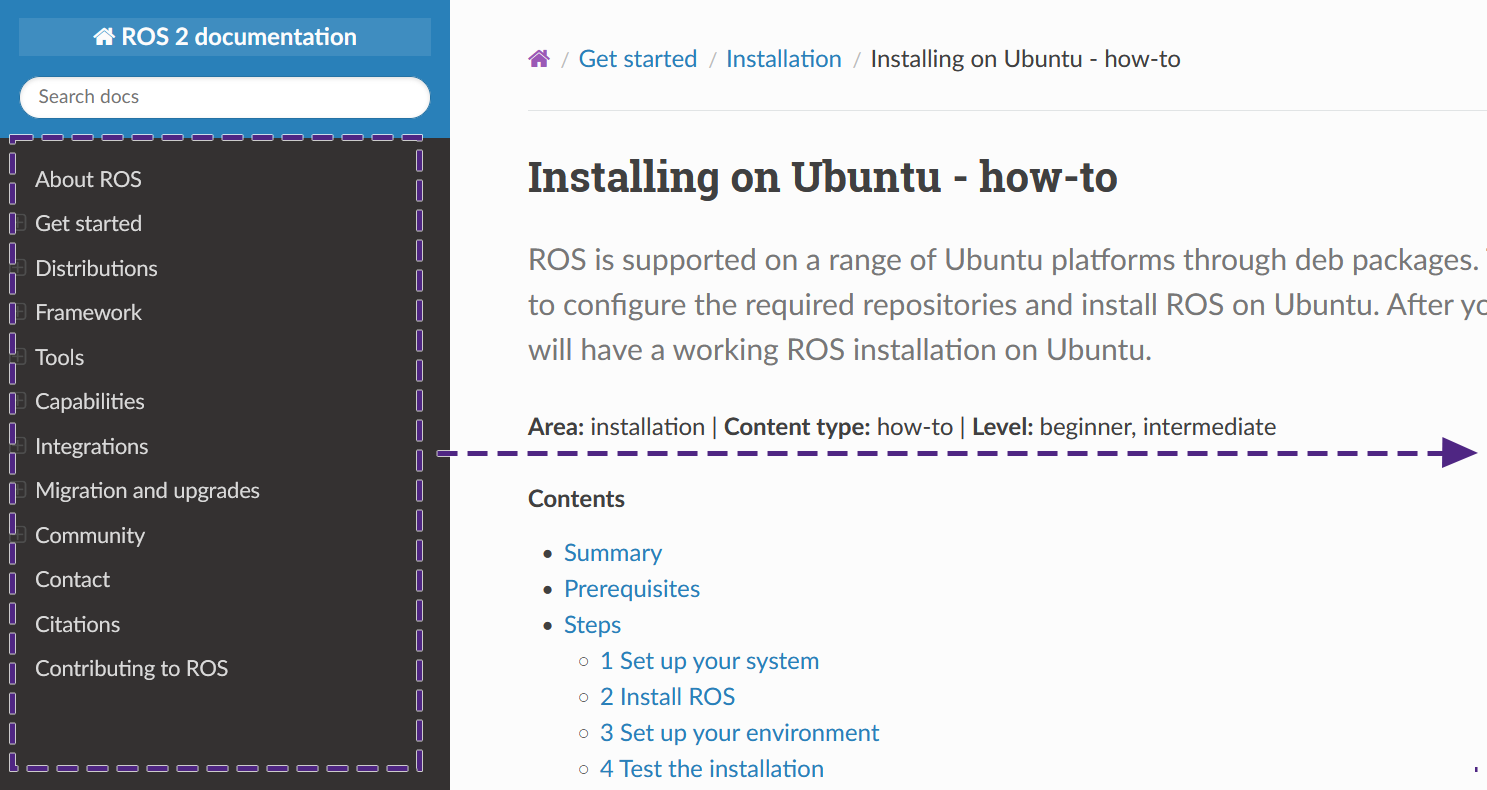Jump to the Summary section

[613, 553]
